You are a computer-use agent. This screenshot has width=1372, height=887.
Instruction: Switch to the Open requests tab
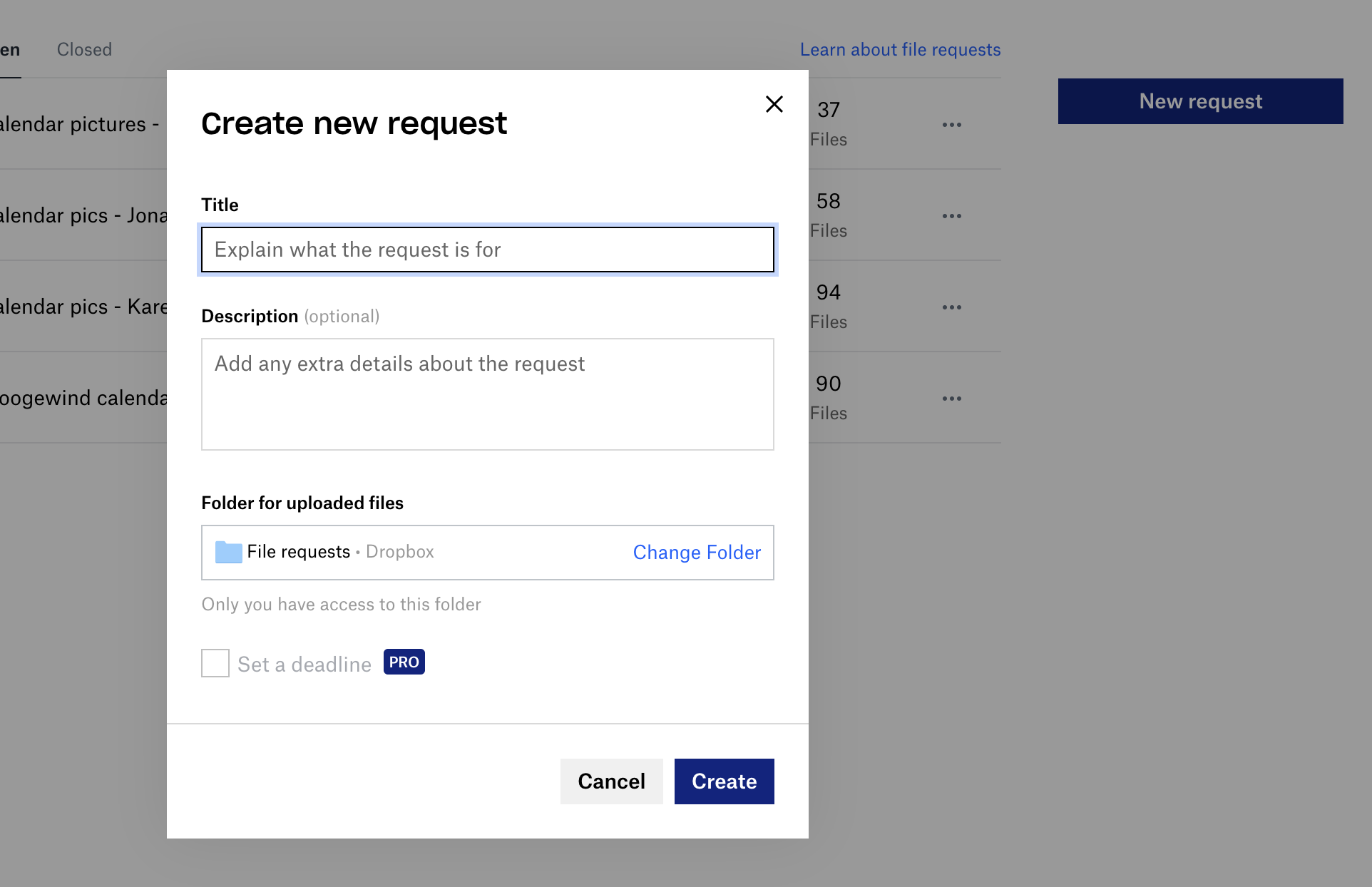pos(10,49)
